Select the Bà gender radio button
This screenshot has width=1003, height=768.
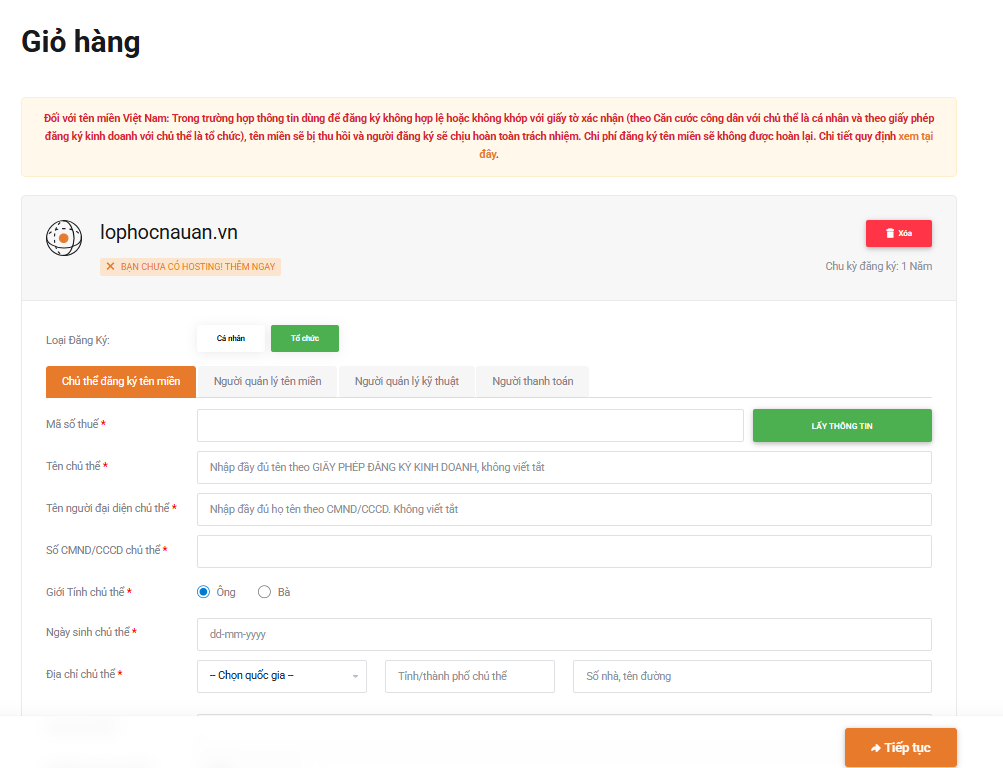pyautogui.click(x=265, y=592)
